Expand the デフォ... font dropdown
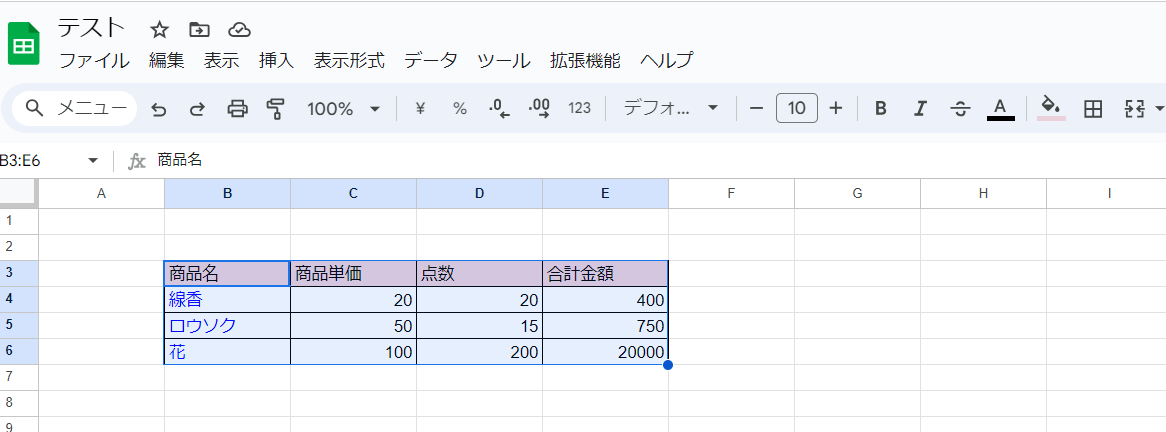The image size is (1166, 432). (x=670, y=109)
